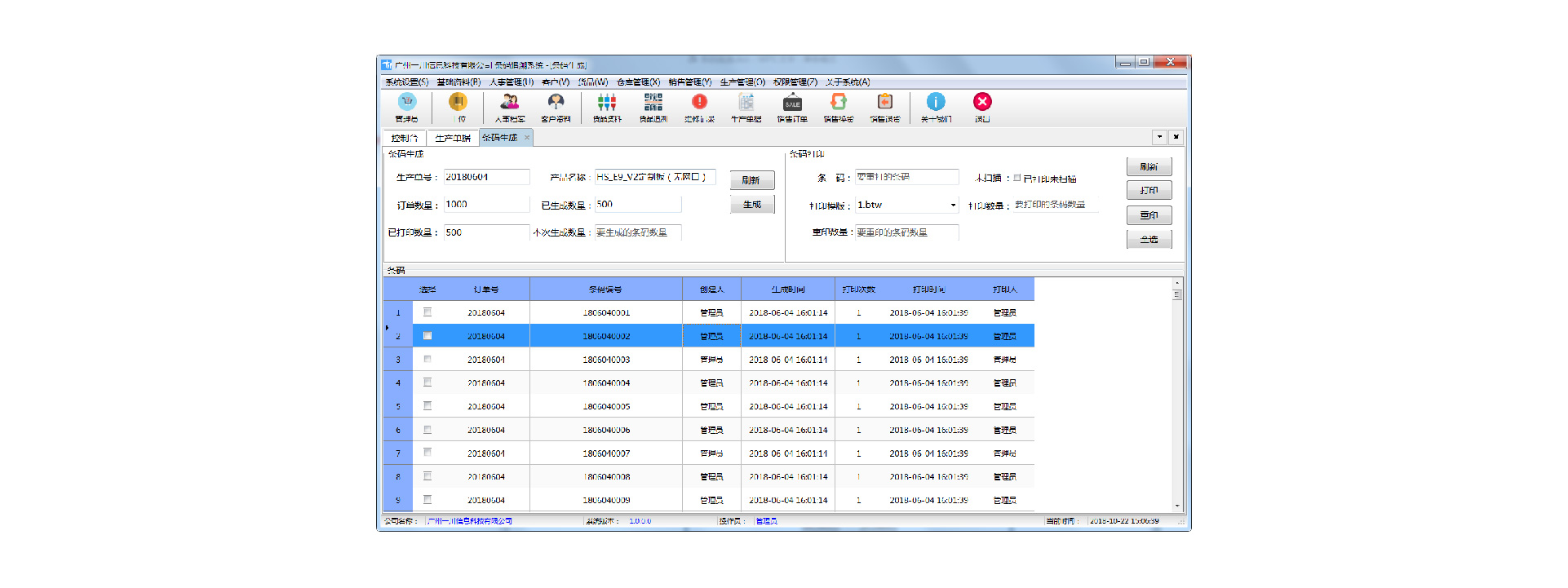Click 刷新 button in barcode print panel
Screen dimensions: 1568x588
coord(1149,166)
